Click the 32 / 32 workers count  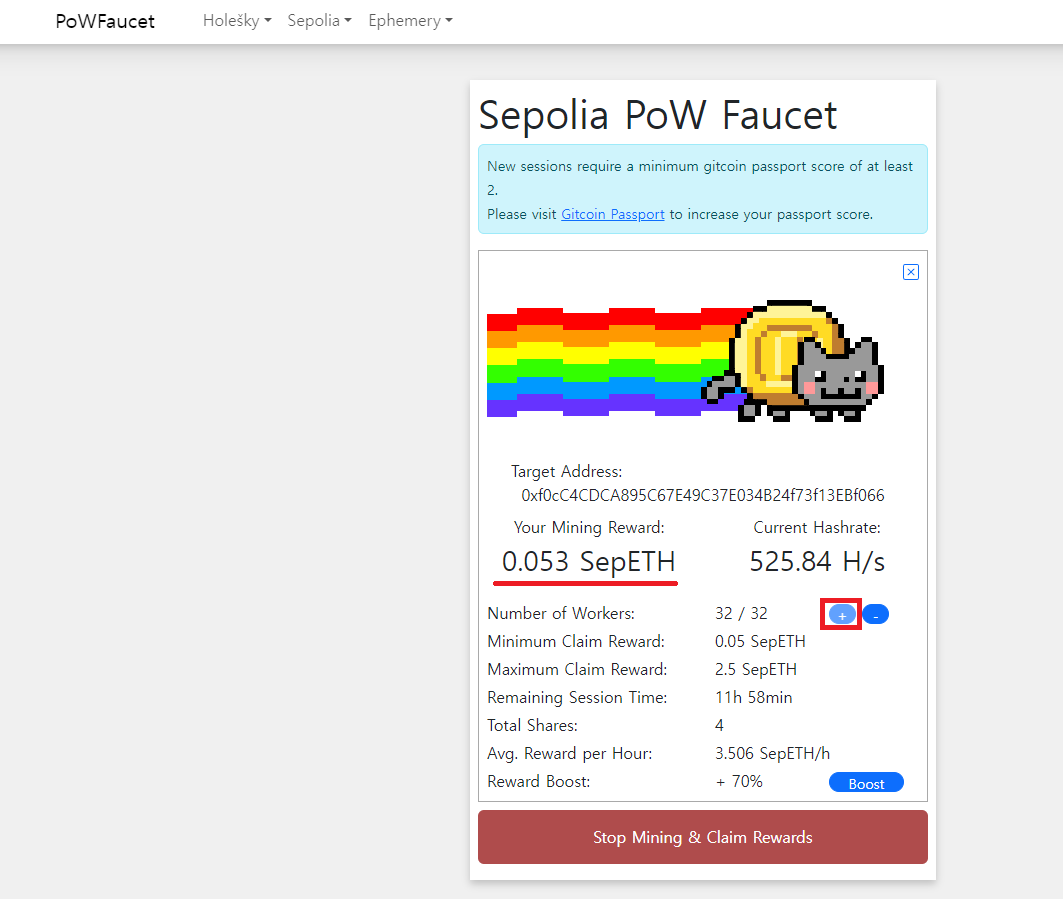pos(741,614)
